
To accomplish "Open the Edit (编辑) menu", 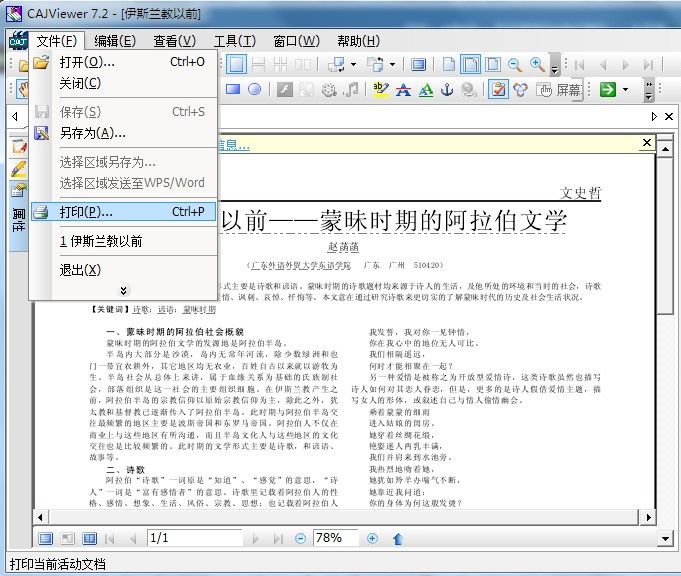I will pyautogui.click(x=115, y=41).
